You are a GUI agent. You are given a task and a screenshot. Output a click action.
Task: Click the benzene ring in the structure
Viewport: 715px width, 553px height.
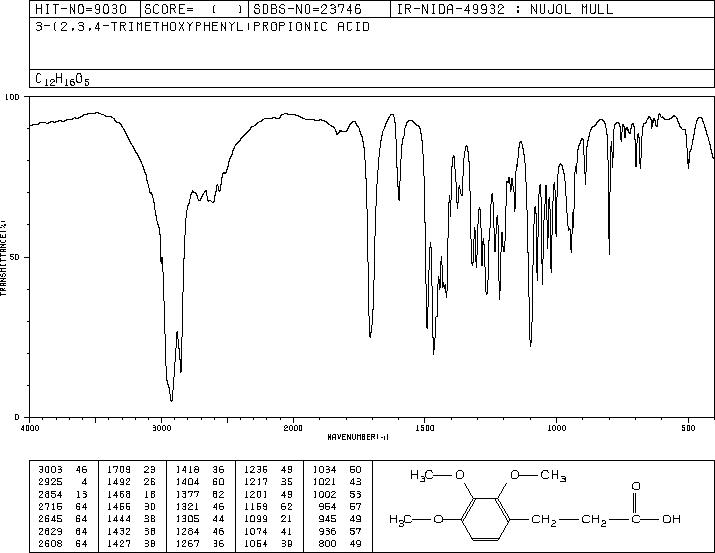[x=486, y=519]
